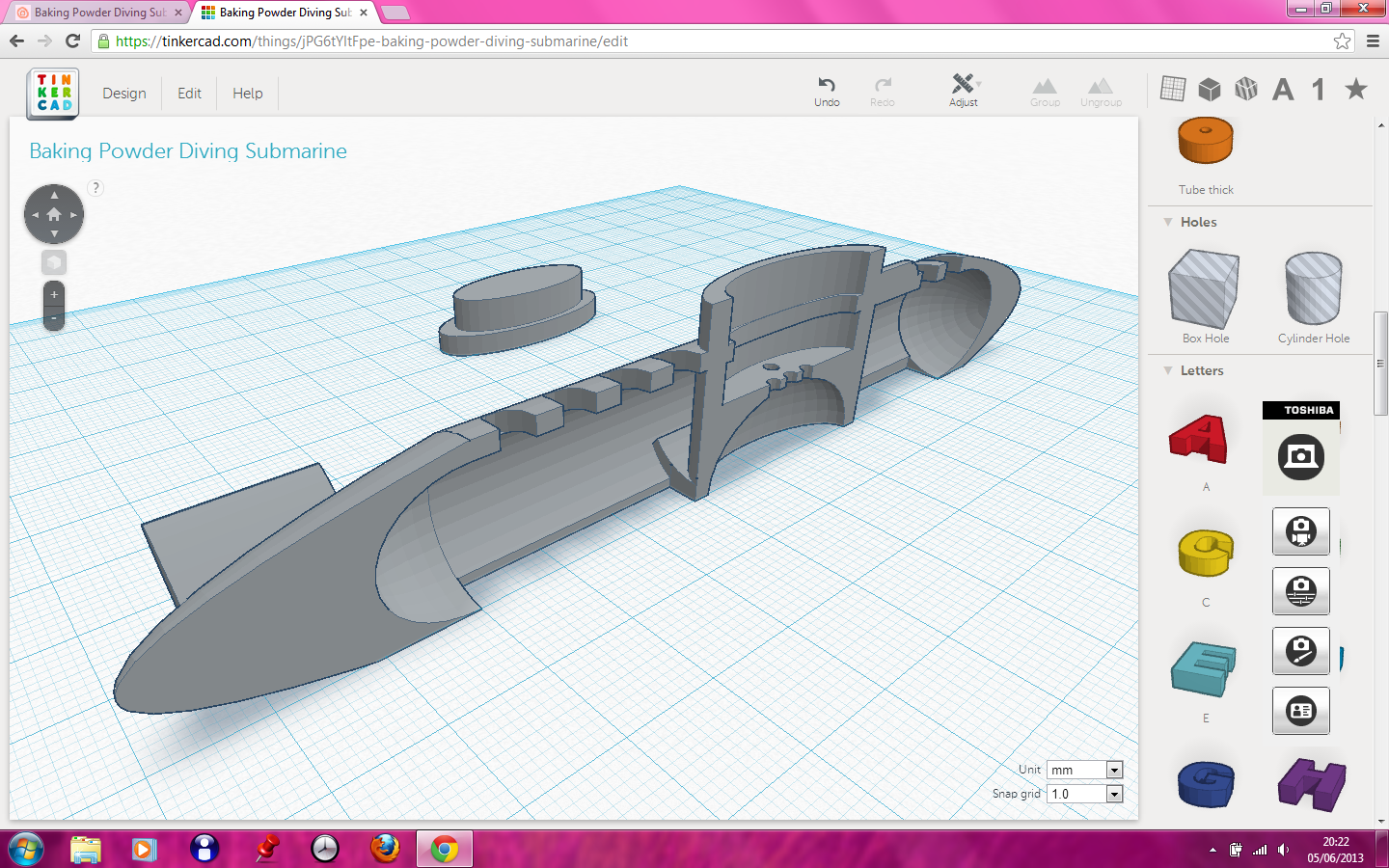Click the home view button on navigation widget
This screenshot has height=868, width=1389.
[54, 214]
